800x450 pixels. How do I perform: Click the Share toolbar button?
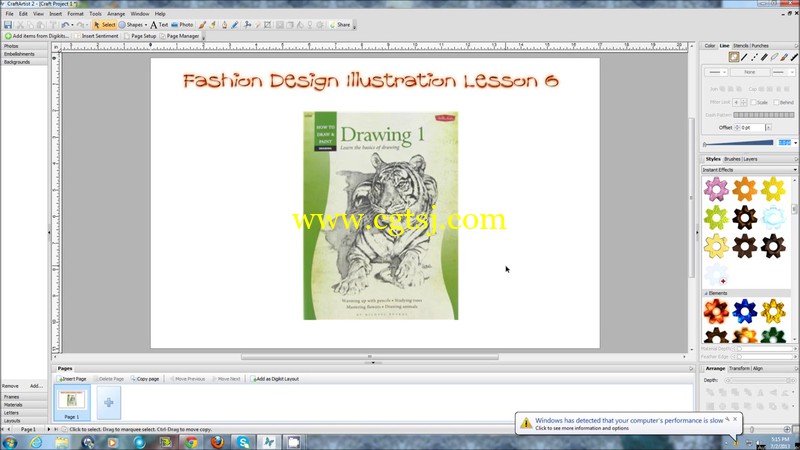[x=340, y=24]
